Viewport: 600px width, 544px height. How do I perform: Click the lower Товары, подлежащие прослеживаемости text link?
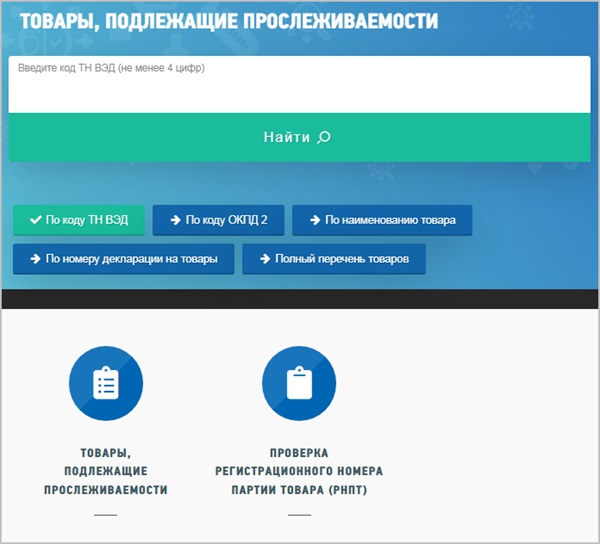click(x=106, y=471)
